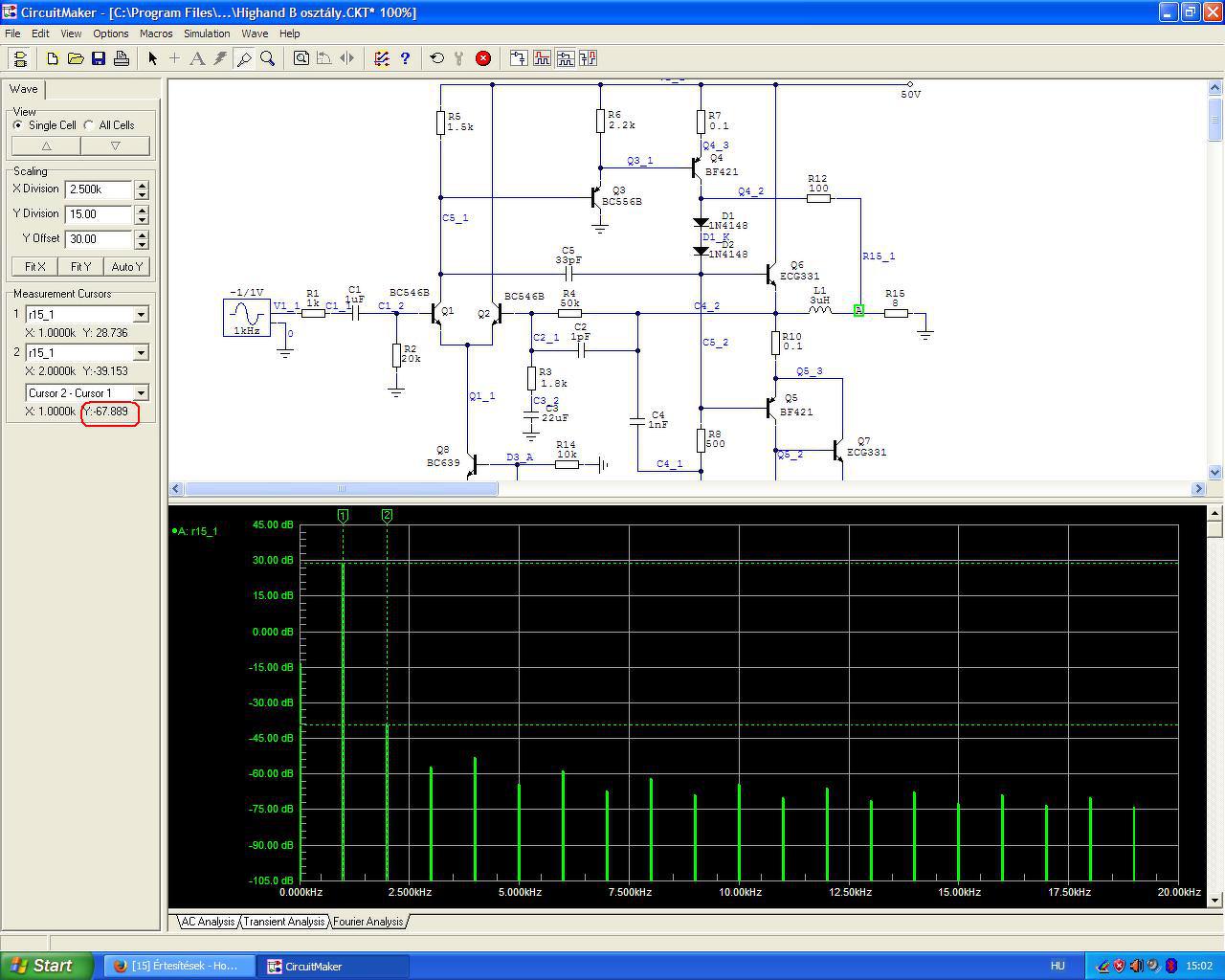Activate the zoom magnifier tool
Screen dimensions: 1225x980
tap(268, 58)
